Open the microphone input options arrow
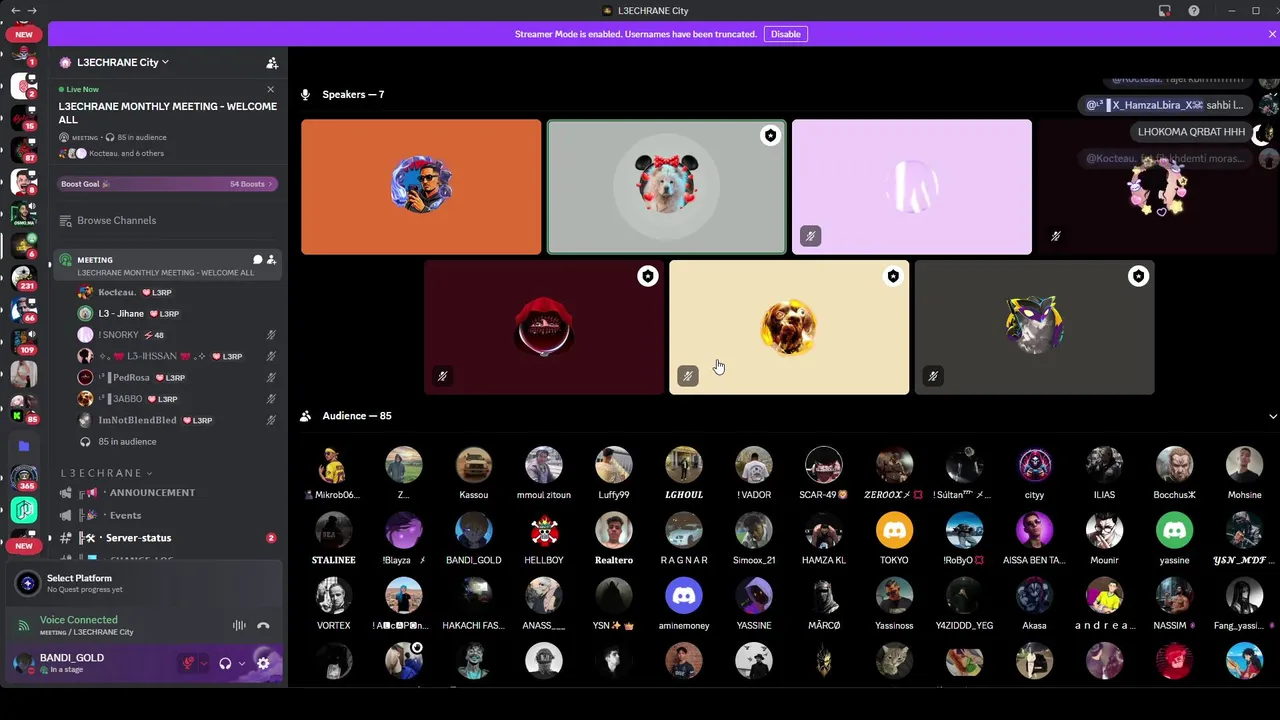 pyautogui.click(x=204, y=663)
